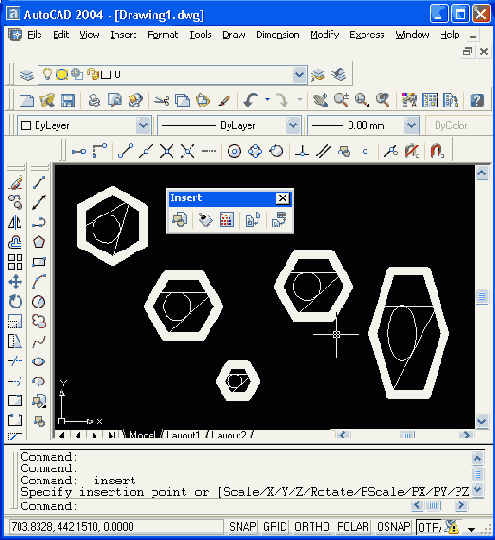
Task: Select the Ellipse draw tool
Action: [39, 361]
